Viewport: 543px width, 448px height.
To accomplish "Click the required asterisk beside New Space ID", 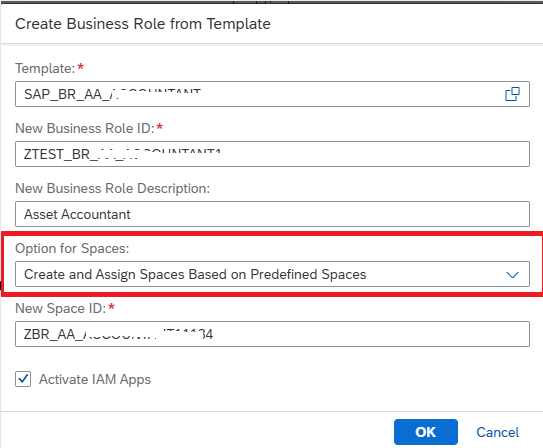I will (112, 306).
